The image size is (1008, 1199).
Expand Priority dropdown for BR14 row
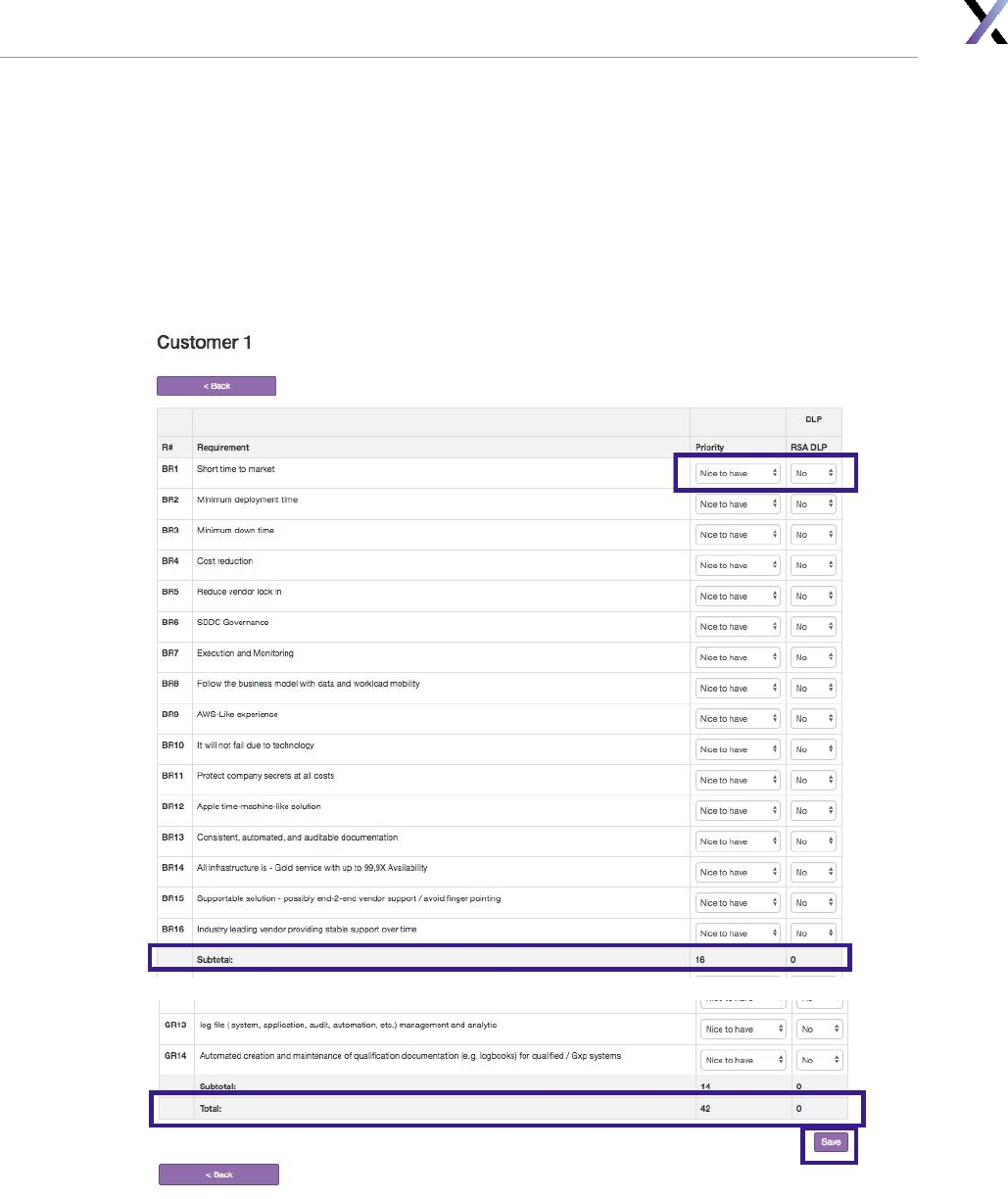point(738,872)
